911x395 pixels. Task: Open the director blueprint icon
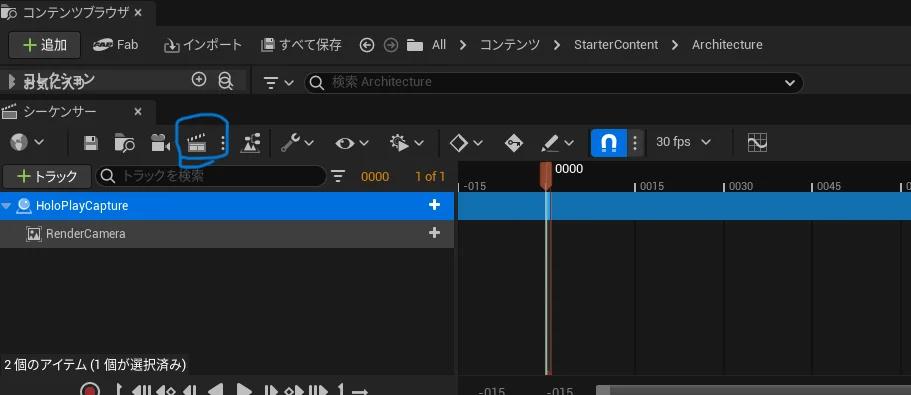(x=250, y=142)
